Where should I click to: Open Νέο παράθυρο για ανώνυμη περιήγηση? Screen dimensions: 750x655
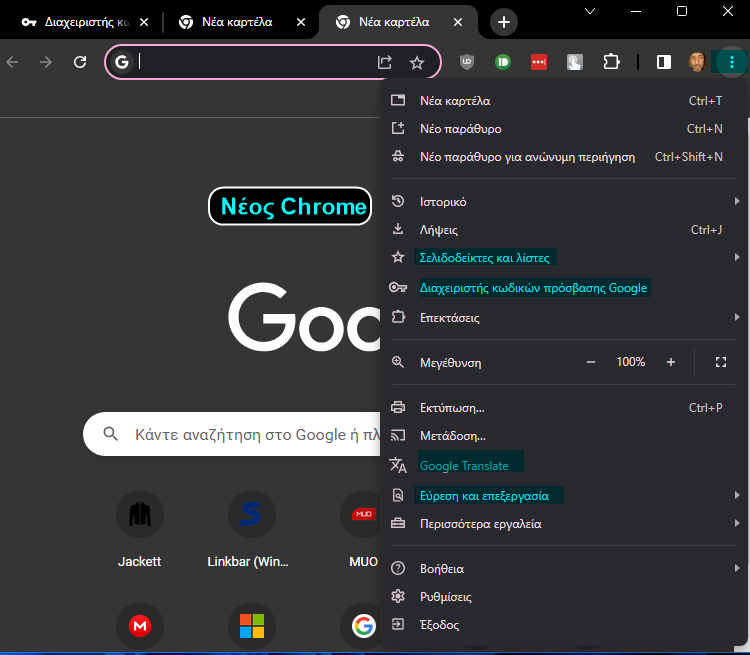(564, 157)
